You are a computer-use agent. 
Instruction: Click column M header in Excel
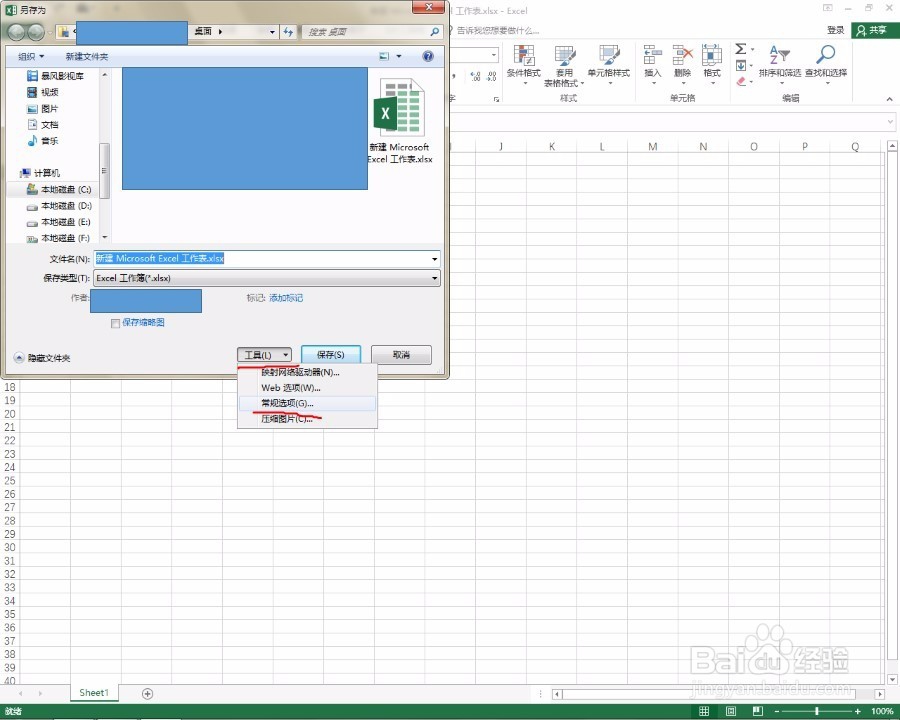tap(653, 146)
